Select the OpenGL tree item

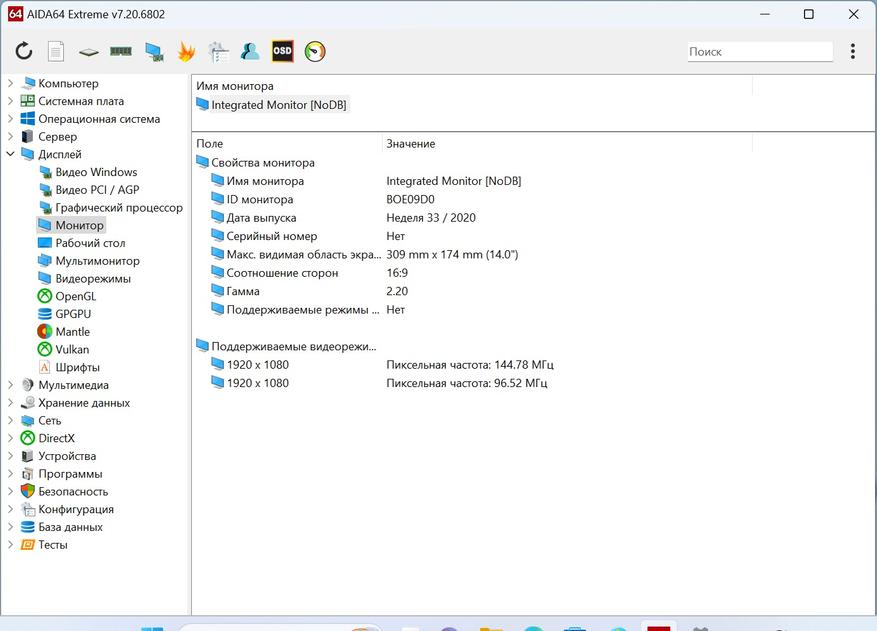click(x=75, y=297)
